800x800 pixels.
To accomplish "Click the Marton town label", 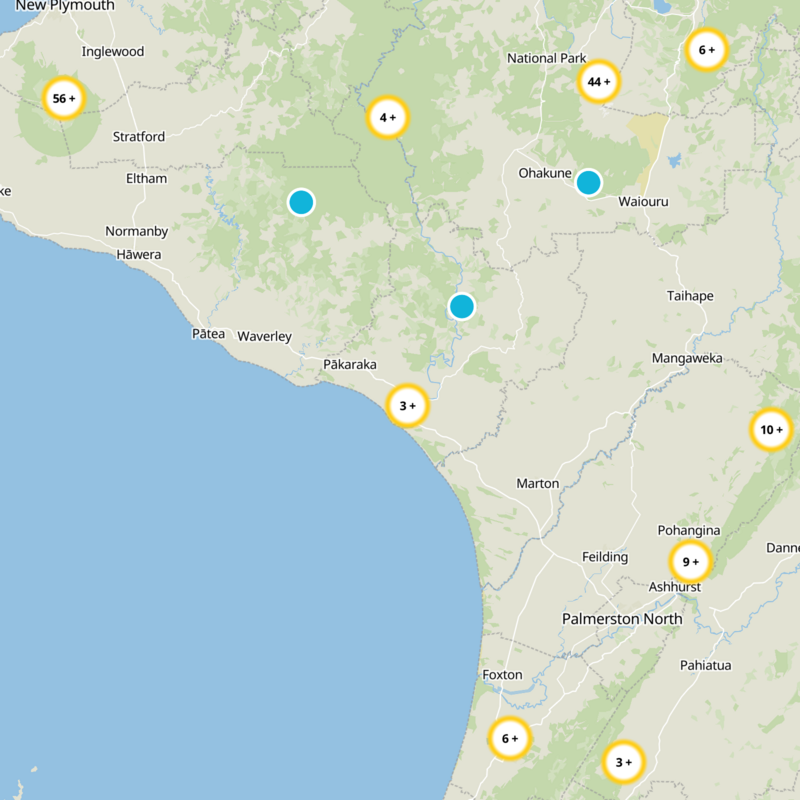I will (x=538, y=483).
